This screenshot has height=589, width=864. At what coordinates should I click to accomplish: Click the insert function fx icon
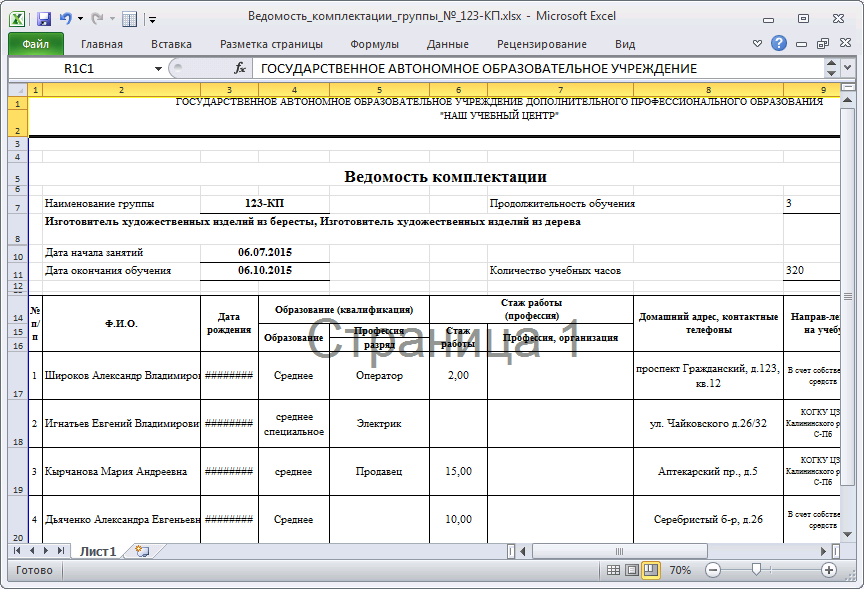tap(240, 68)
